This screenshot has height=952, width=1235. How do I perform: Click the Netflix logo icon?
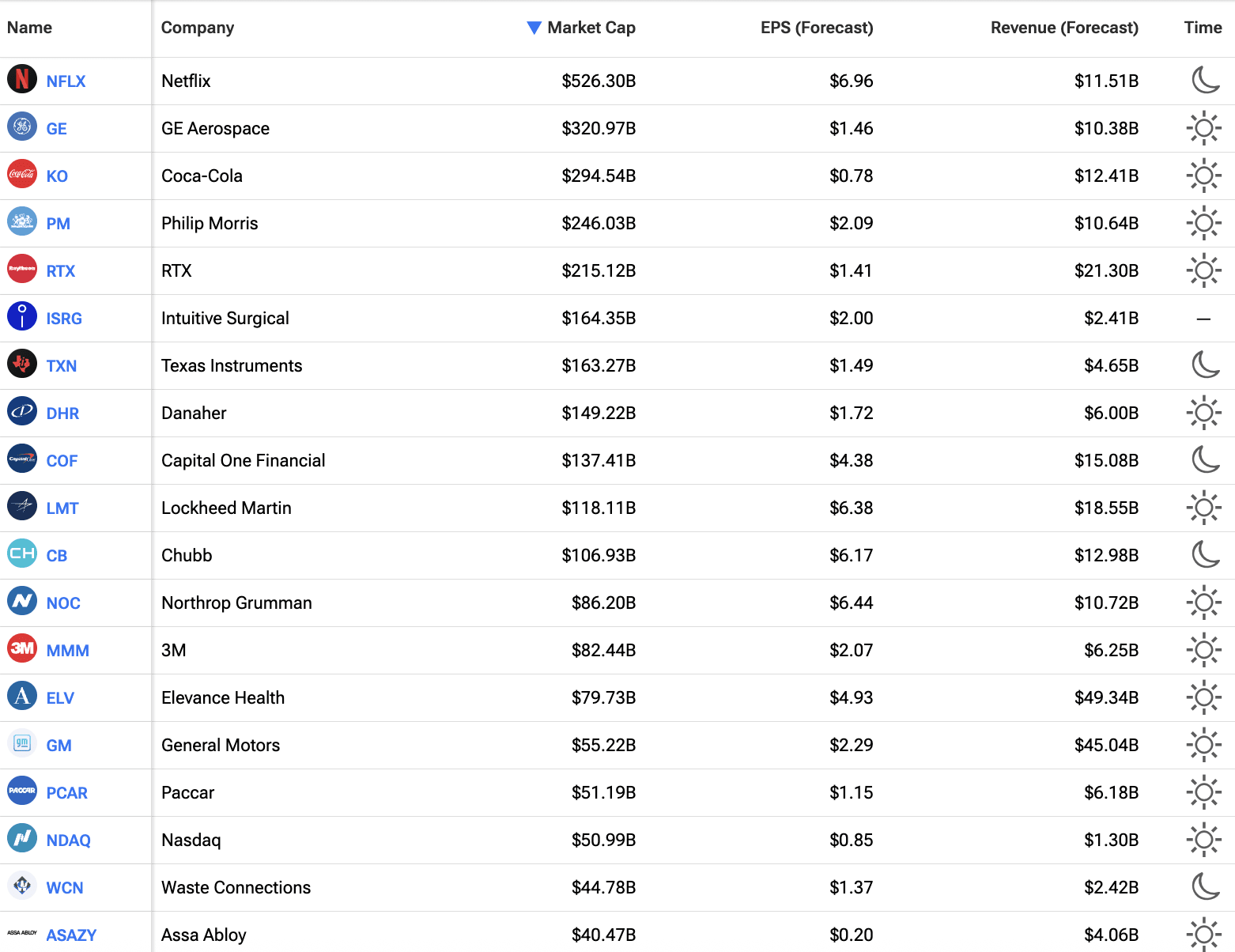22,79
